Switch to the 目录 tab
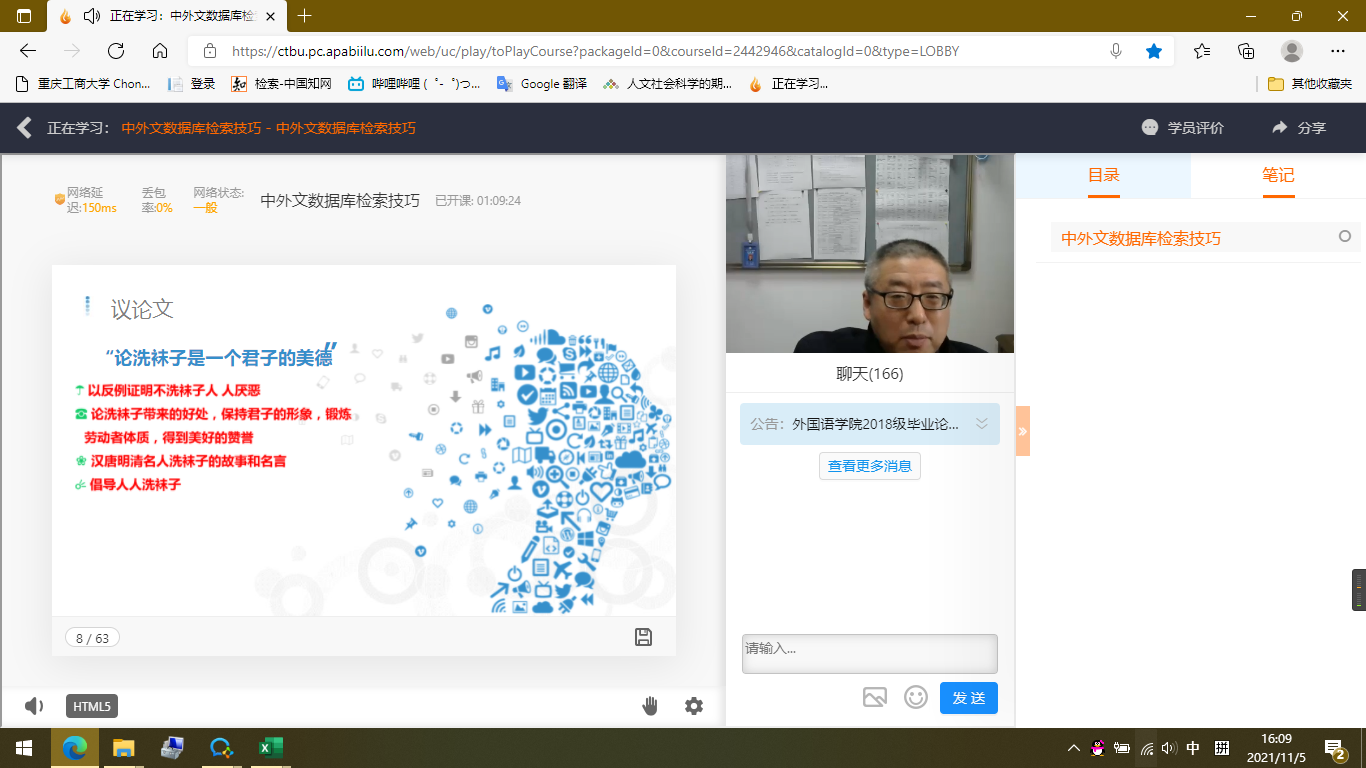 [x=1103, y=175]
